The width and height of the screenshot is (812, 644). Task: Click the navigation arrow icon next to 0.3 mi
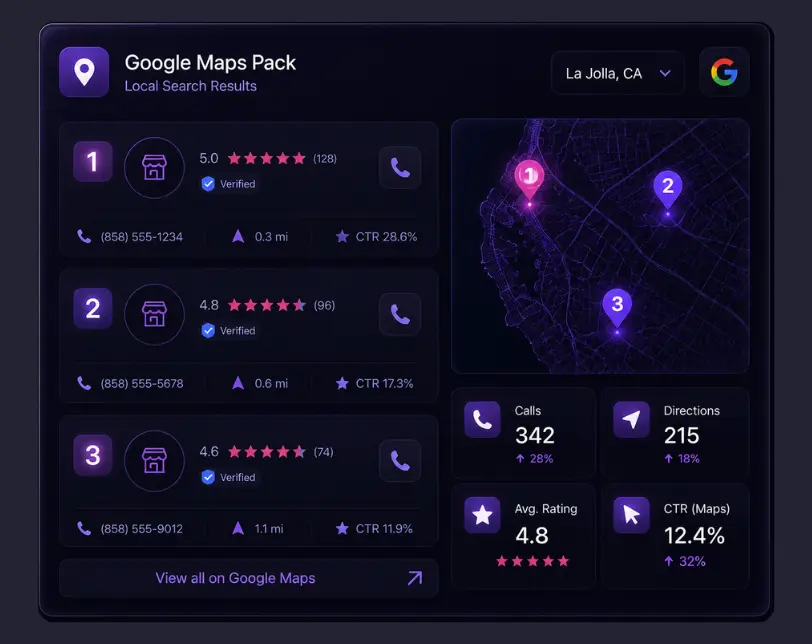(x=238, y=237)
